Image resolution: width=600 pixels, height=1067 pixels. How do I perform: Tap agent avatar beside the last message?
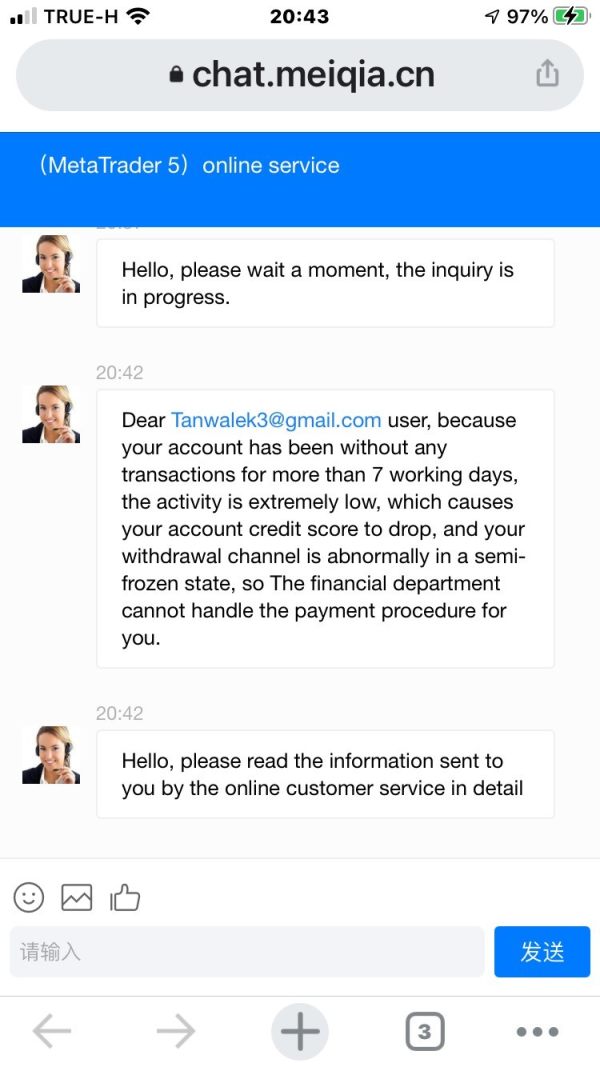coord(51,755)
